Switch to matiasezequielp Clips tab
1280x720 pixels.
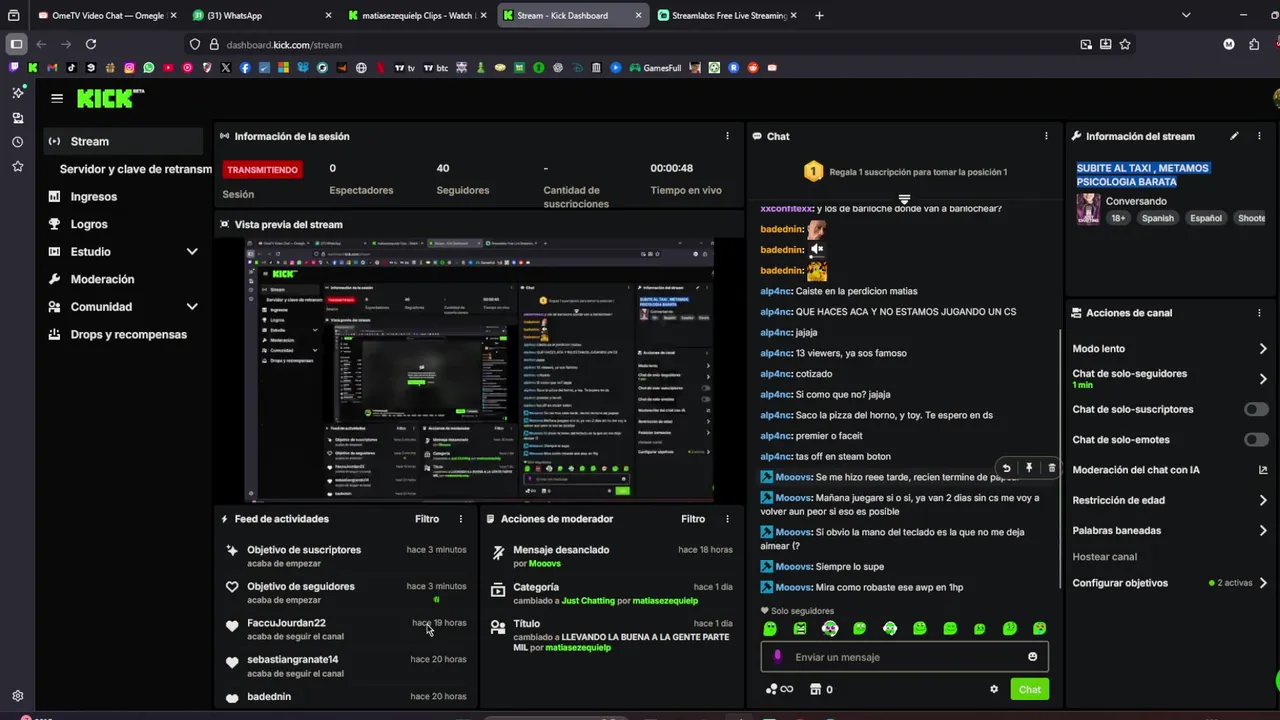pyautogui.click(x=415, y=15)
